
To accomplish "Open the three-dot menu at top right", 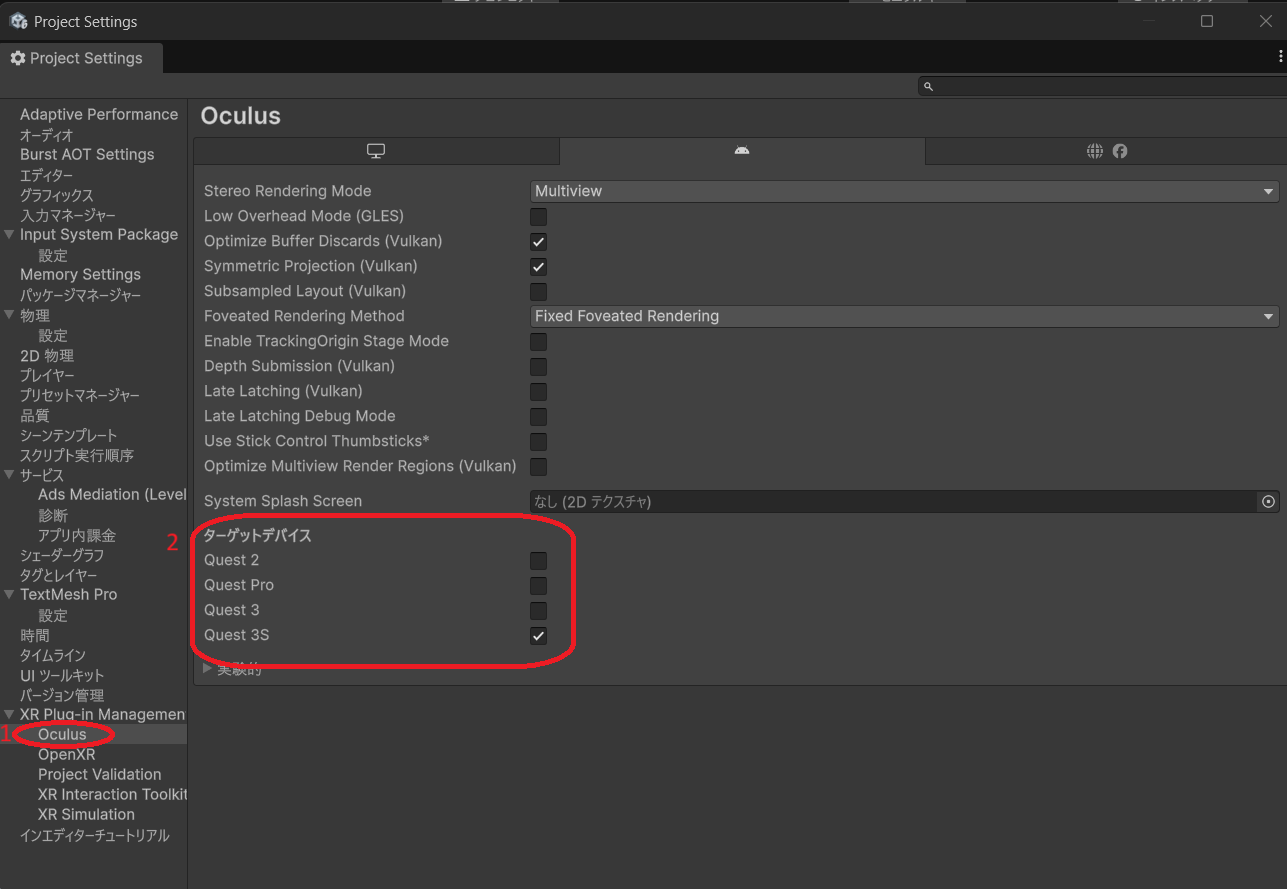I will [1279, 57].
